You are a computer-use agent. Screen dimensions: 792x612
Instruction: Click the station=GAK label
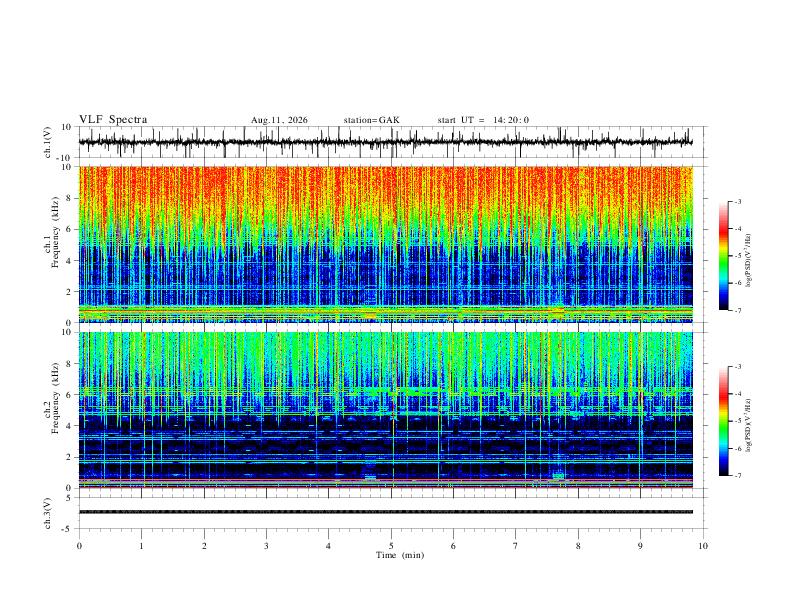pos(371,120)
